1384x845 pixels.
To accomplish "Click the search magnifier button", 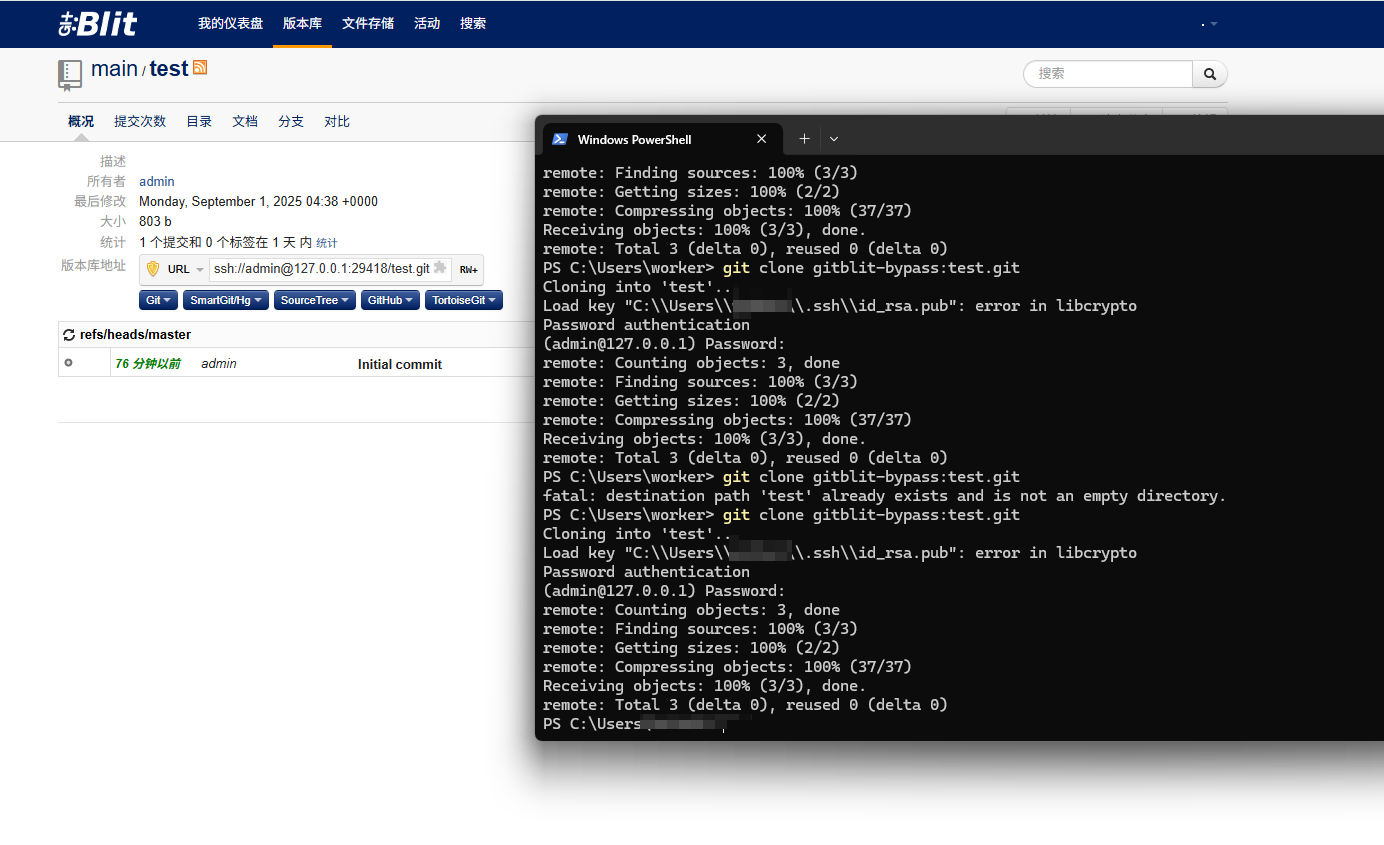I will click(x=1209, y=74).
